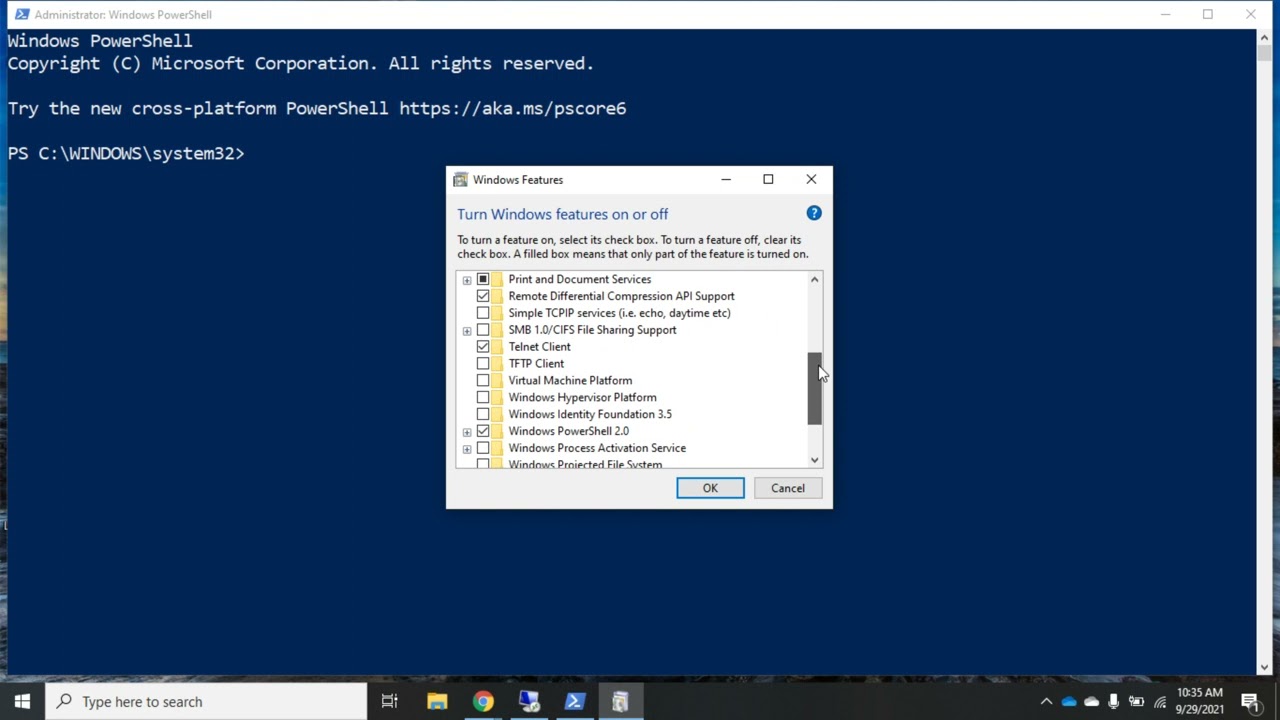
Task: Select 'Simple TCPIP services' label text
Action: [619, 313]
